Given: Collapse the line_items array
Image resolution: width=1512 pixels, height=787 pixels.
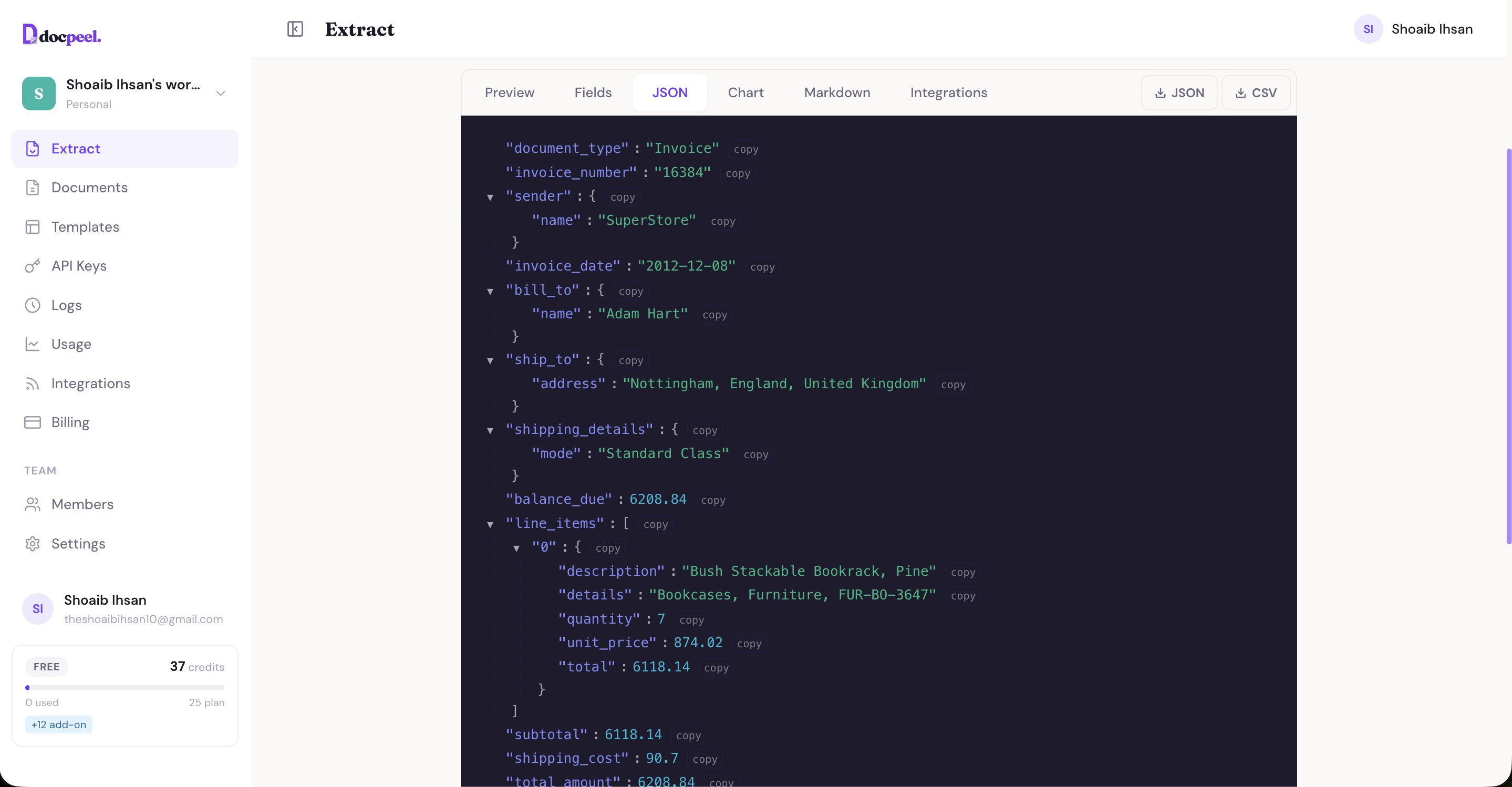Looking at the screenshot, I should point(490,524).
